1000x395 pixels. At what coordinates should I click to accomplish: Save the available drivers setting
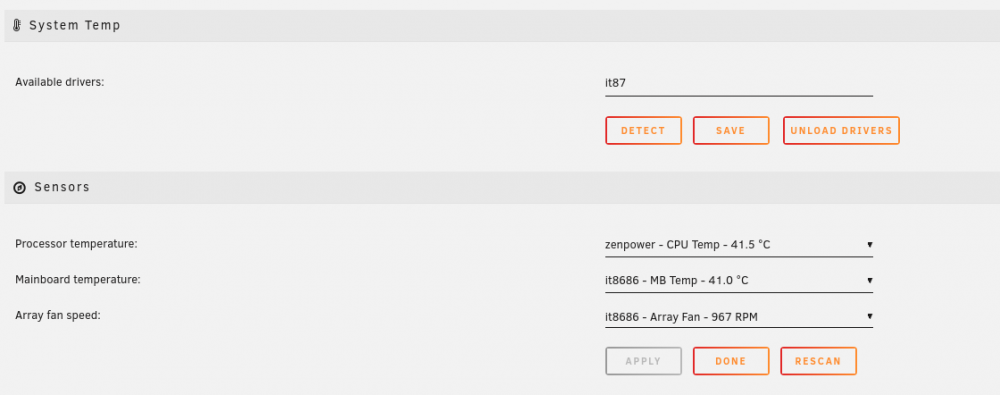(731, 130)
